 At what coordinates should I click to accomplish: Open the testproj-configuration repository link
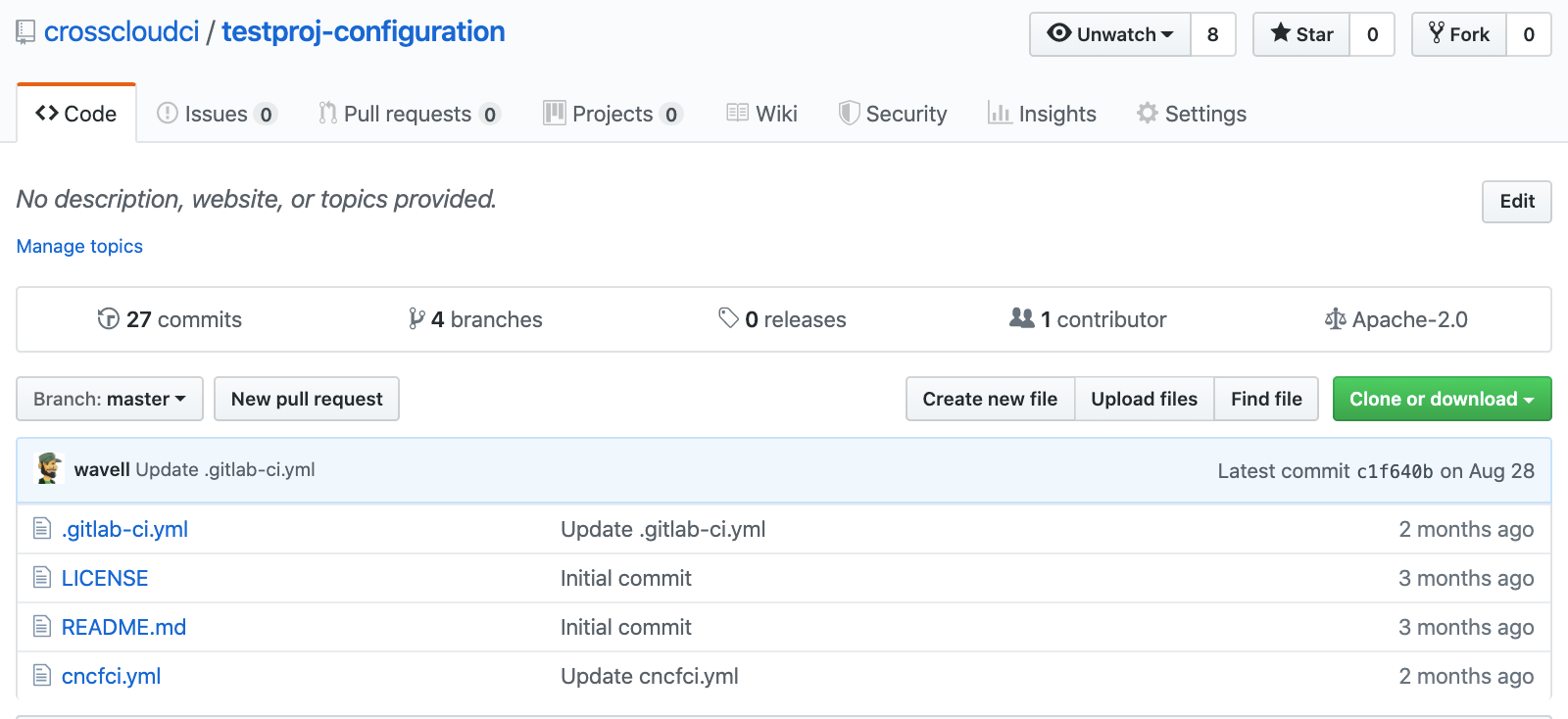click(x=364, y=32)
